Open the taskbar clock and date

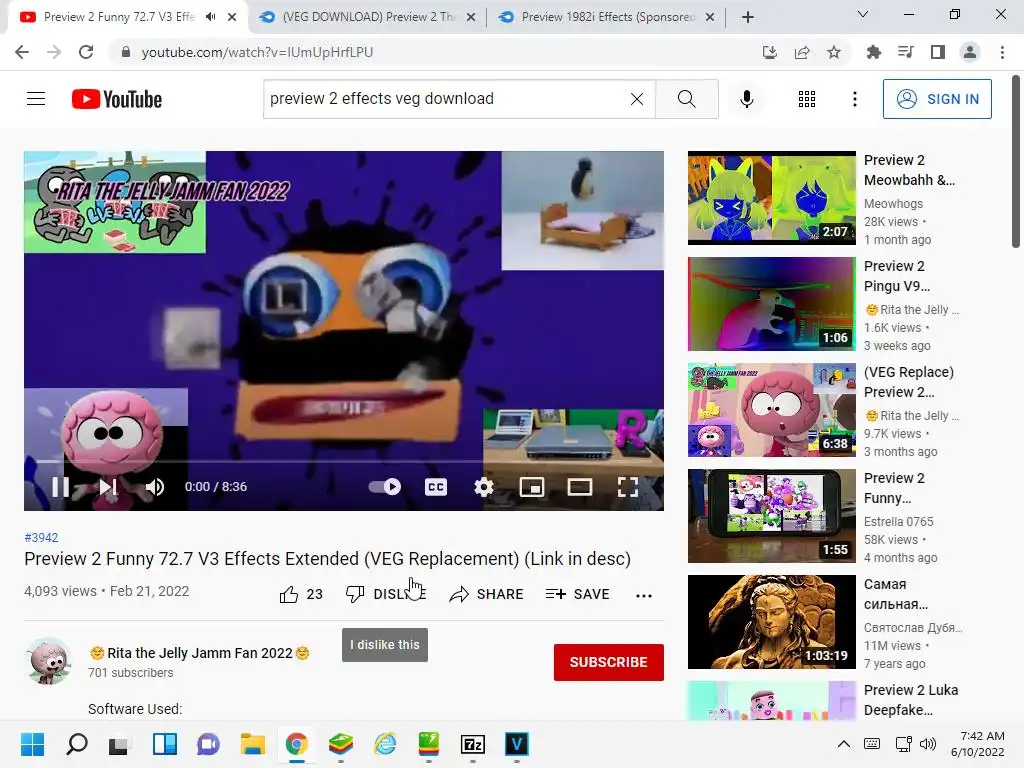pos(978,744)
